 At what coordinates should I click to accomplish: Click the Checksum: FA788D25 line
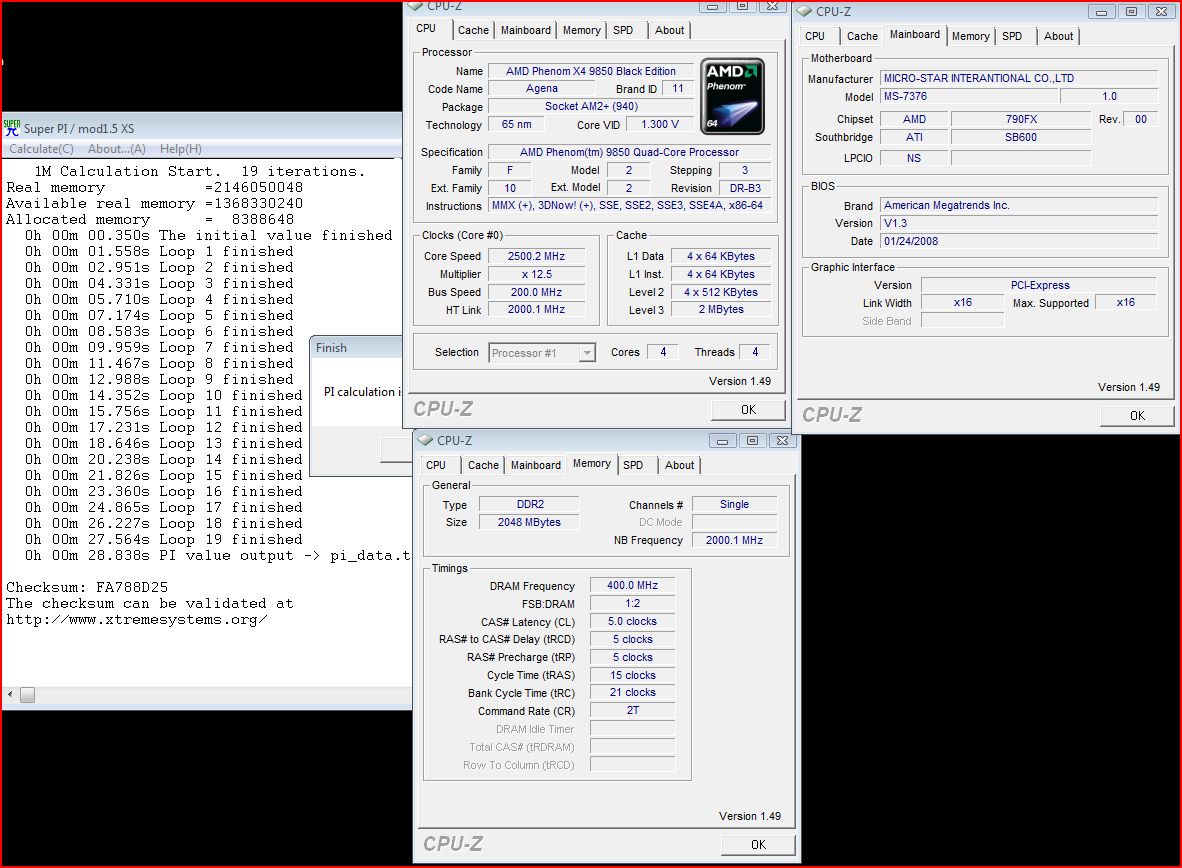(87, 587)
